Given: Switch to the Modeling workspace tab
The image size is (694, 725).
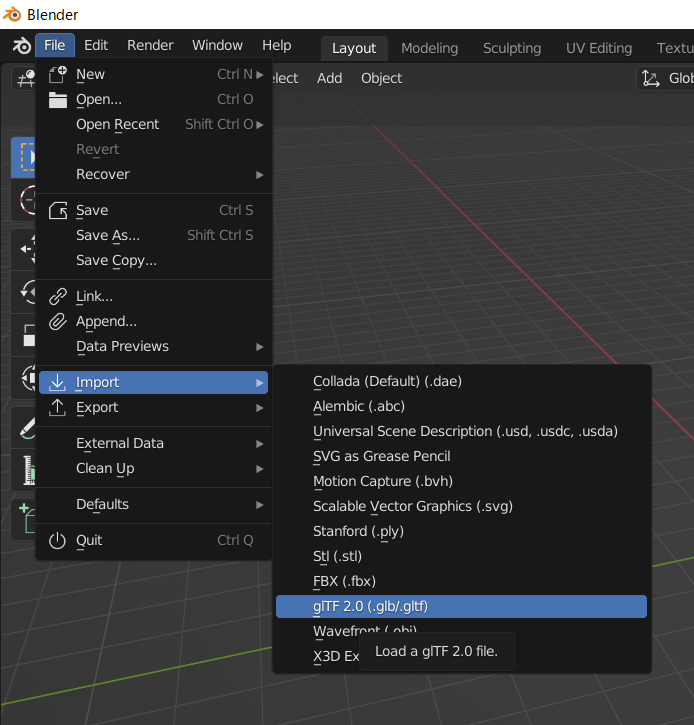Looking at the screenshot, I should pyautogui.click(x=430, y=48).
